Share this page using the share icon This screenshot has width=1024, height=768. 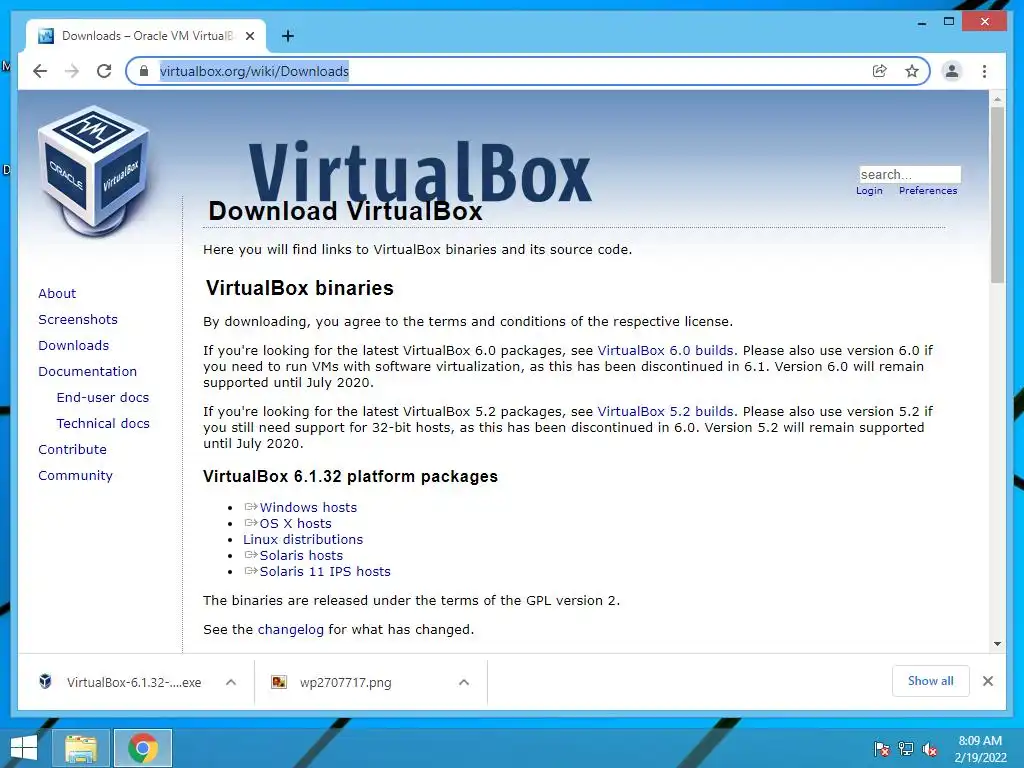point(880,71)
